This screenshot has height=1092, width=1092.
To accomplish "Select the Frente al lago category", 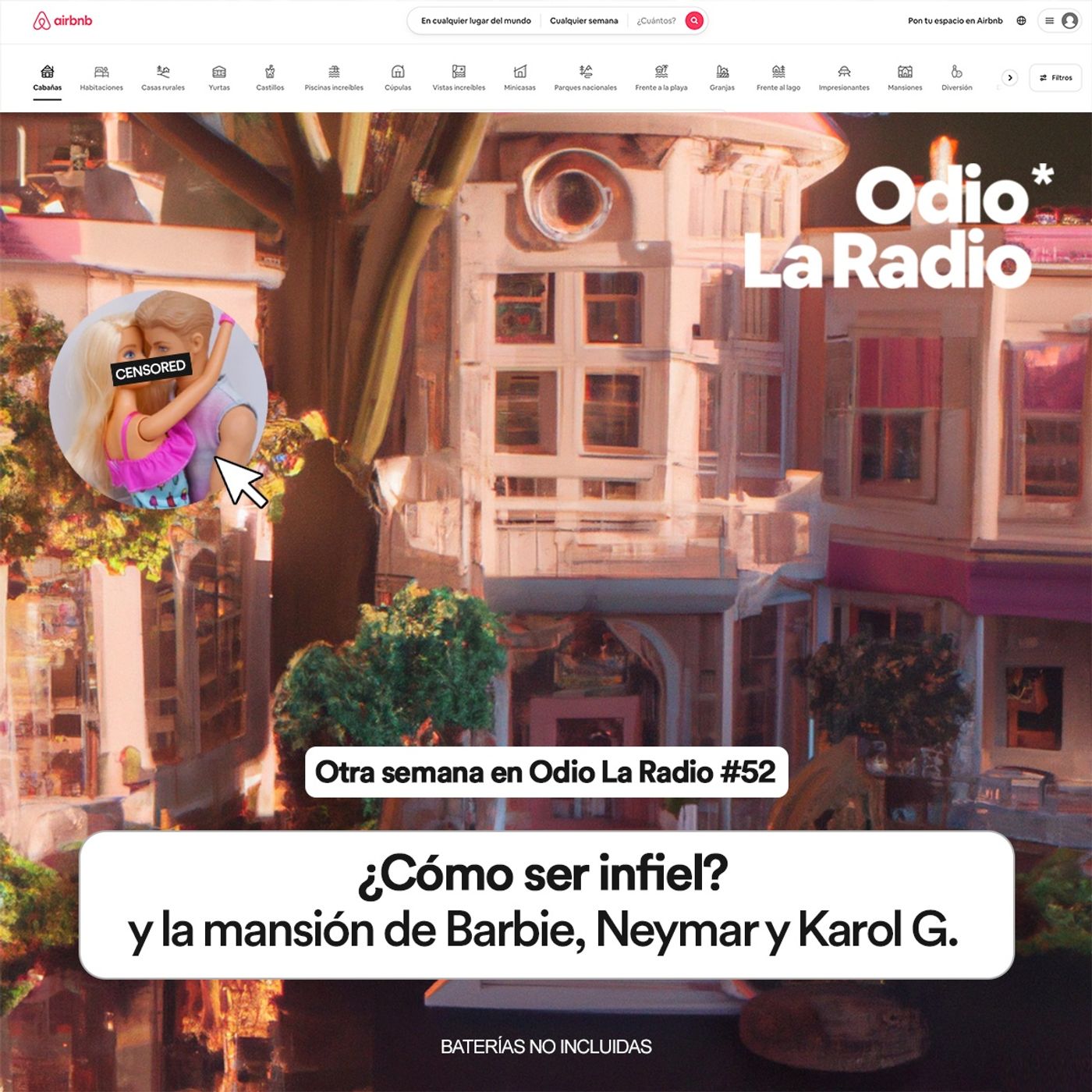I will point(778,78).
